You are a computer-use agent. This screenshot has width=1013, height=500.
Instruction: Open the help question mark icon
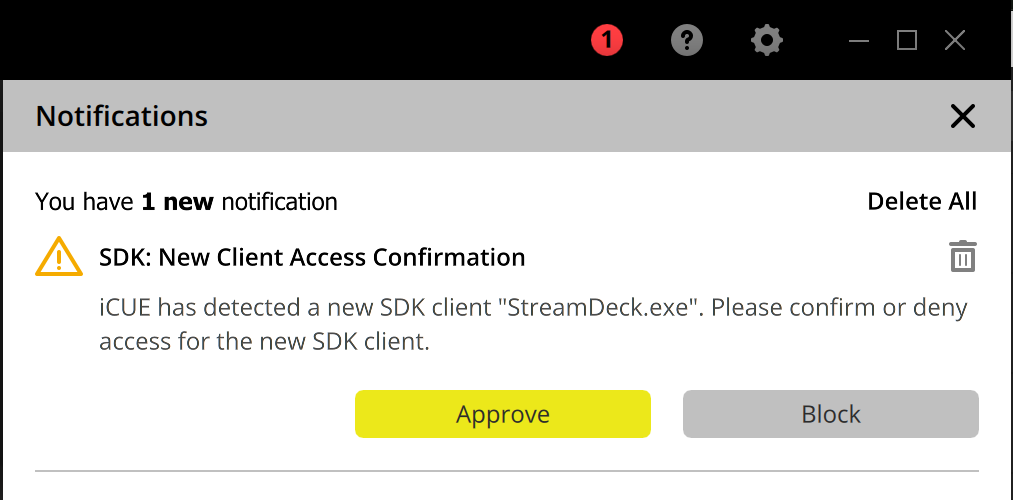687,40
